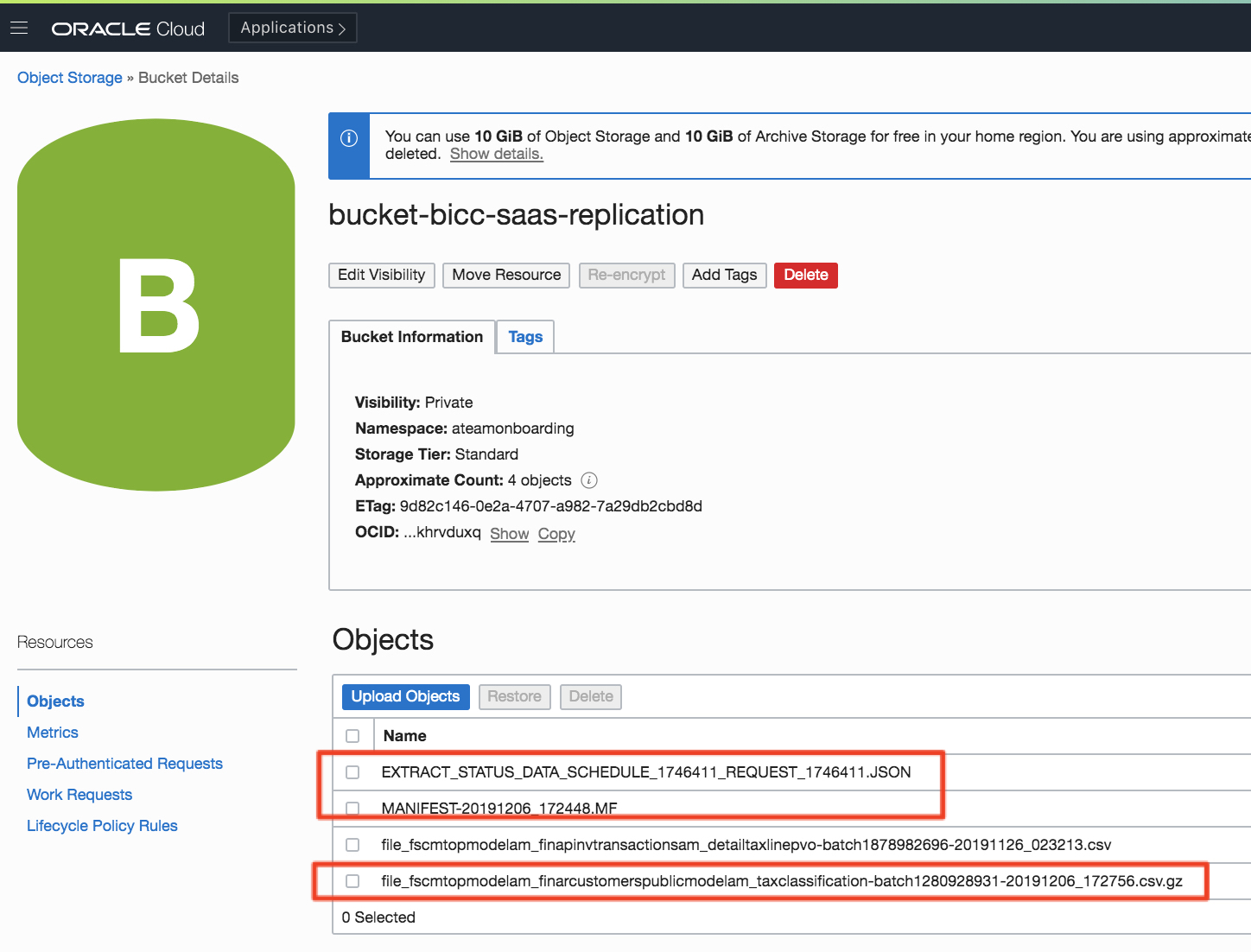This screenshot has width=1251, height=952.
Task: Click the Name column header
Action: click(x=405, y=736)
